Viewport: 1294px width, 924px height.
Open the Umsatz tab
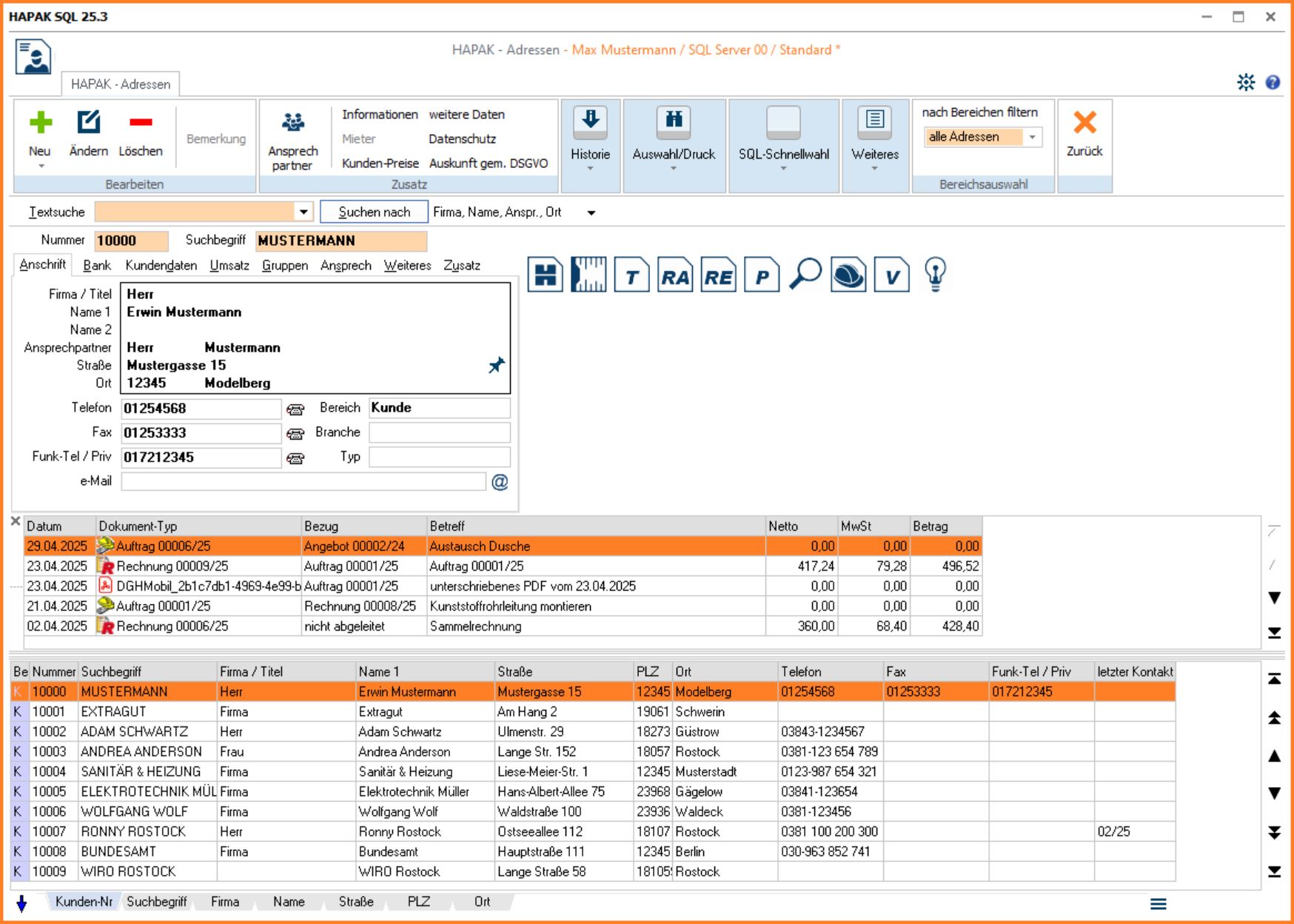[229, 266]
